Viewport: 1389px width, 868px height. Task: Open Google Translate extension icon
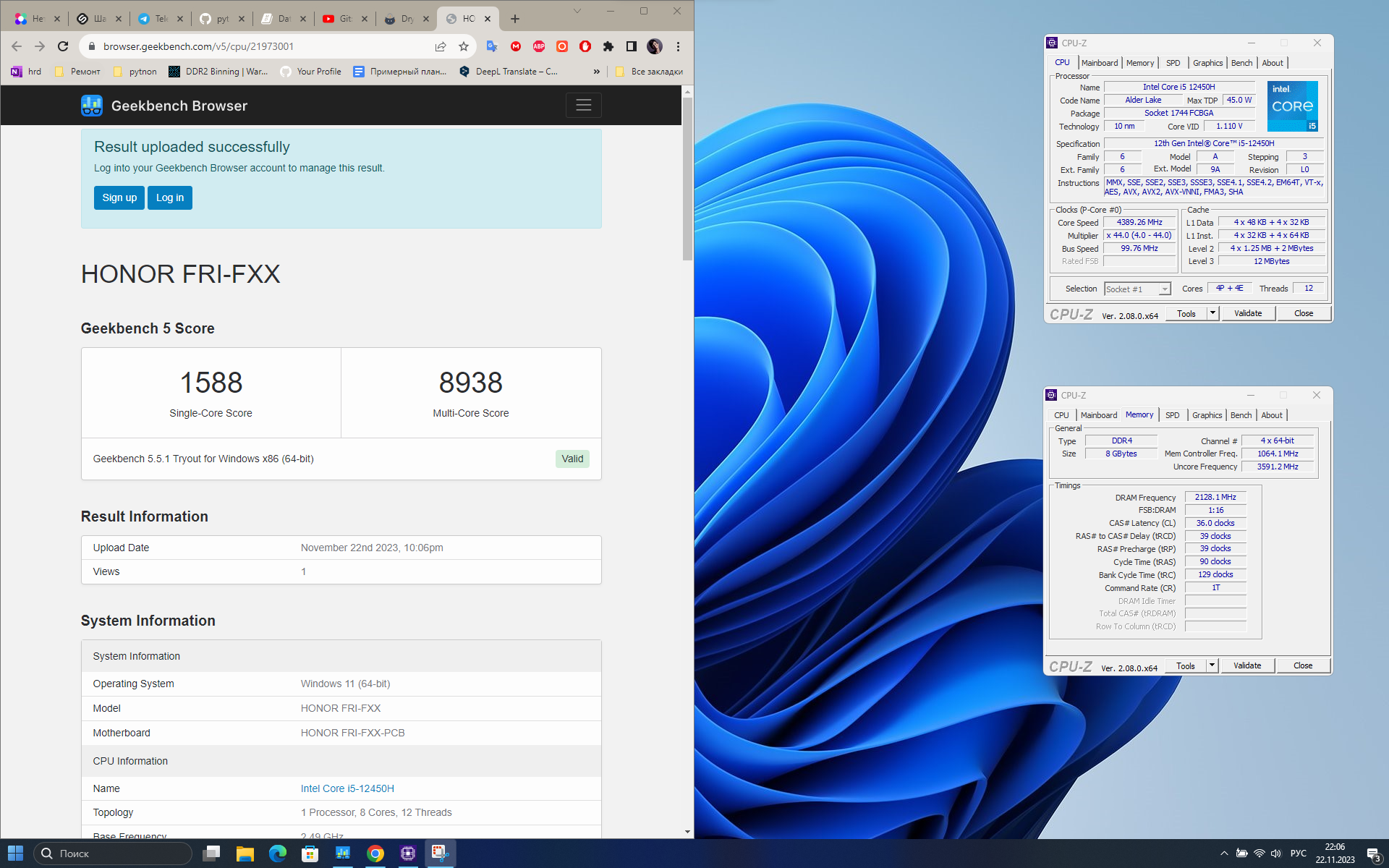pos(492,46)
